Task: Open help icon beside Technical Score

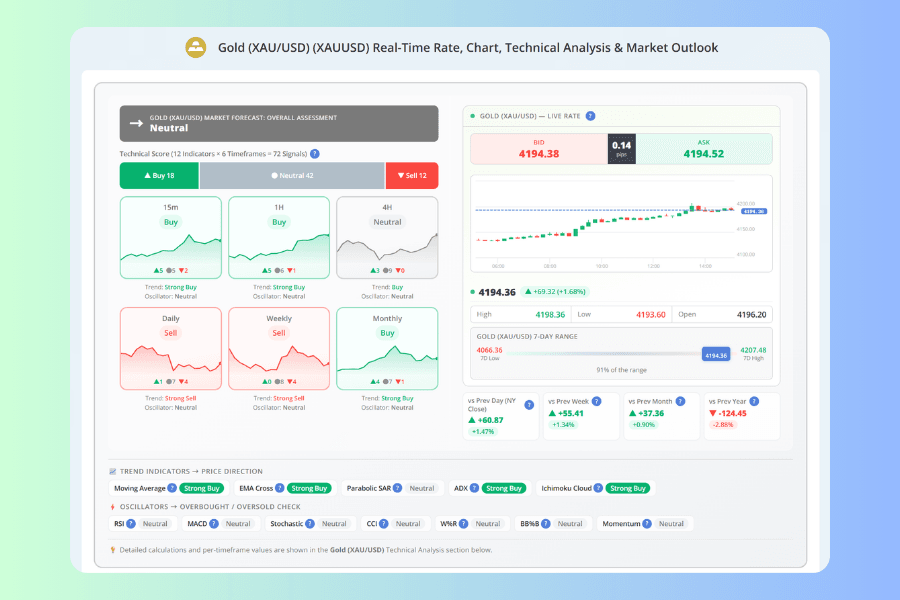Action: click(x=315, y=154)
